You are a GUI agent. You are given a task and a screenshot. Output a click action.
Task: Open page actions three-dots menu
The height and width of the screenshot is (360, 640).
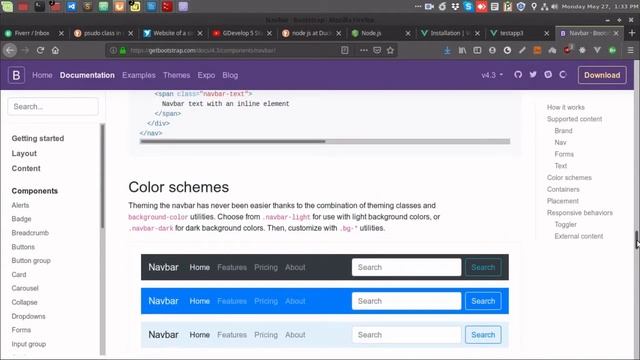pyautogui.click(x=364, y=50)
